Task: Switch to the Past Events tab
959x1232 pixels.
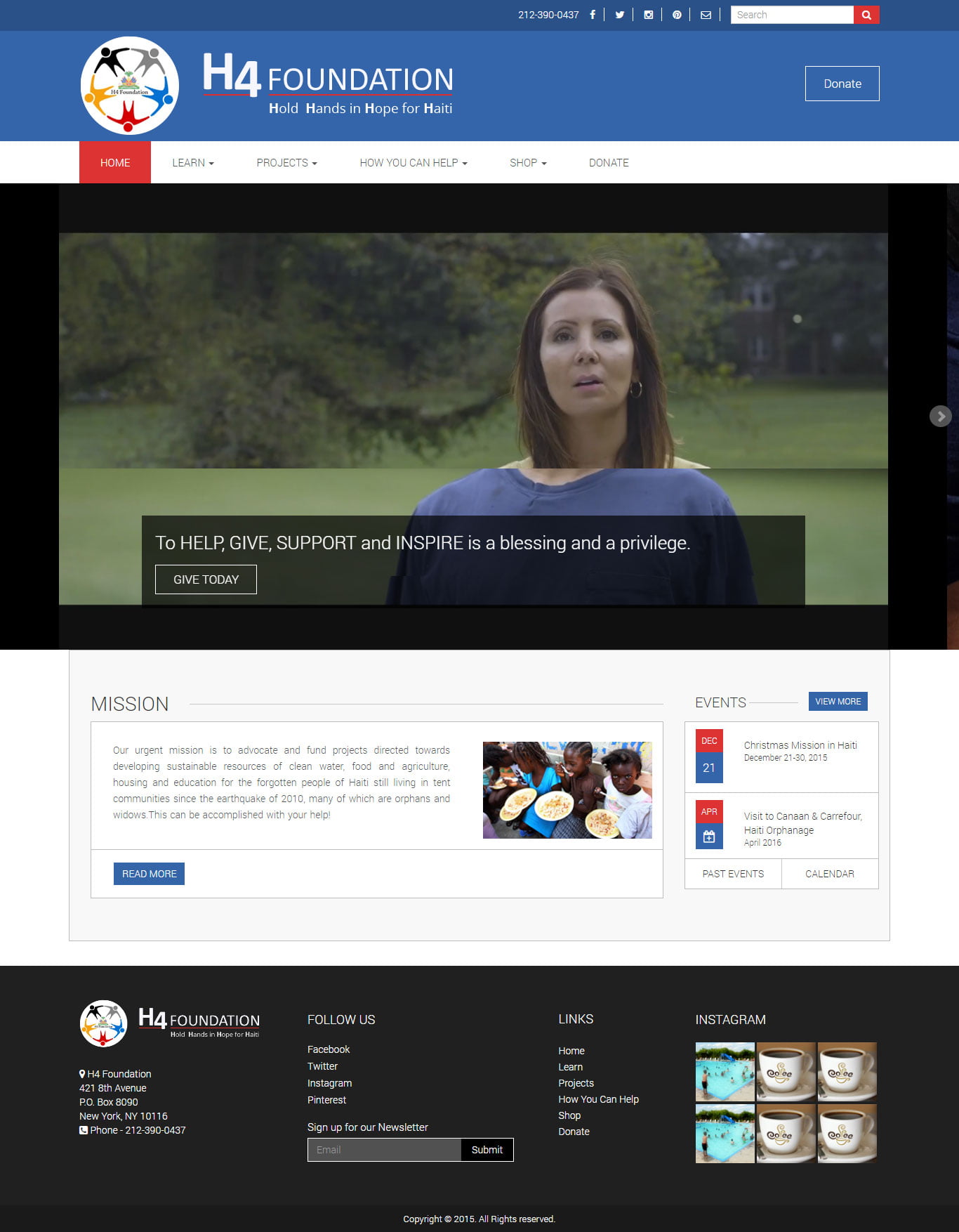Action: pyautogui.click(x=733, y=874)
